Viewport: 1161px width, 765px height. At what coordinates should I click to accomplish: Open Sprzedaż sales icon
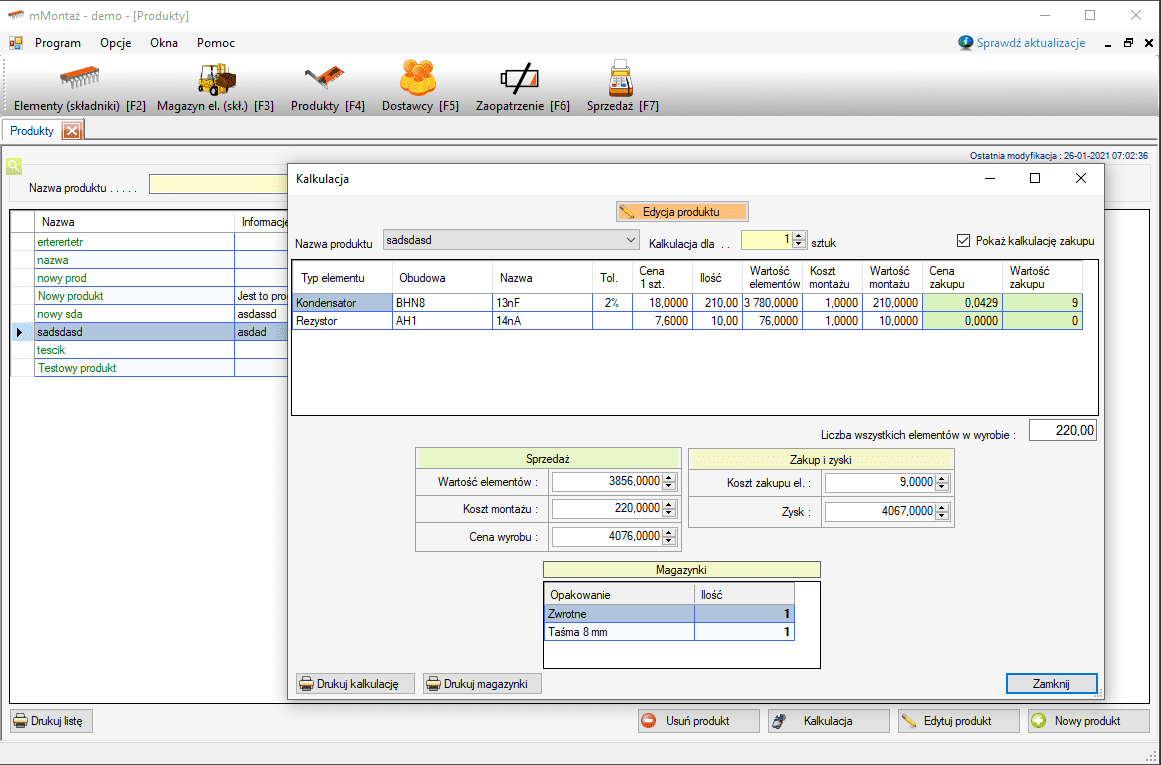[622, 78]
